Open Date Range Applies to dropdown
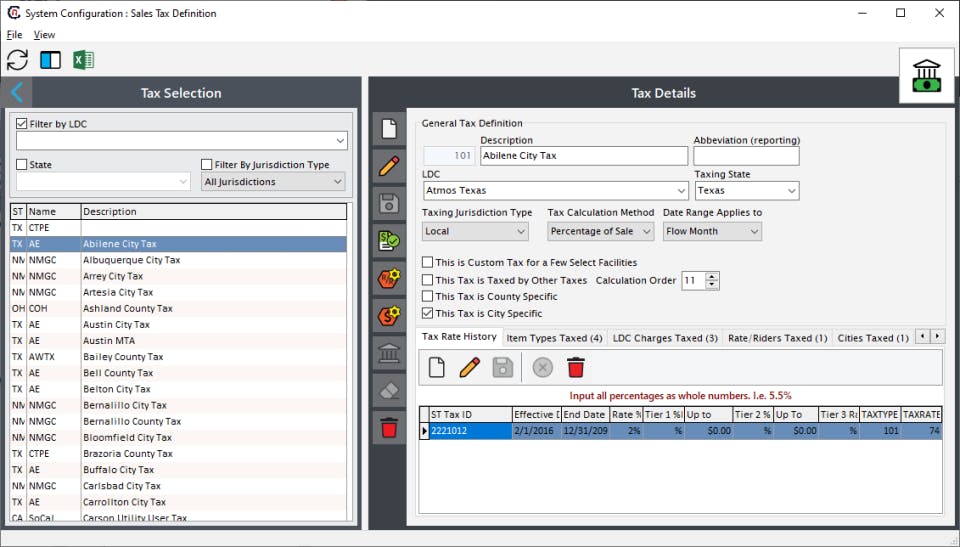Image resolution: width=960 pixels, height=547 pixels. pyautogui.click(x=712, y=231)
